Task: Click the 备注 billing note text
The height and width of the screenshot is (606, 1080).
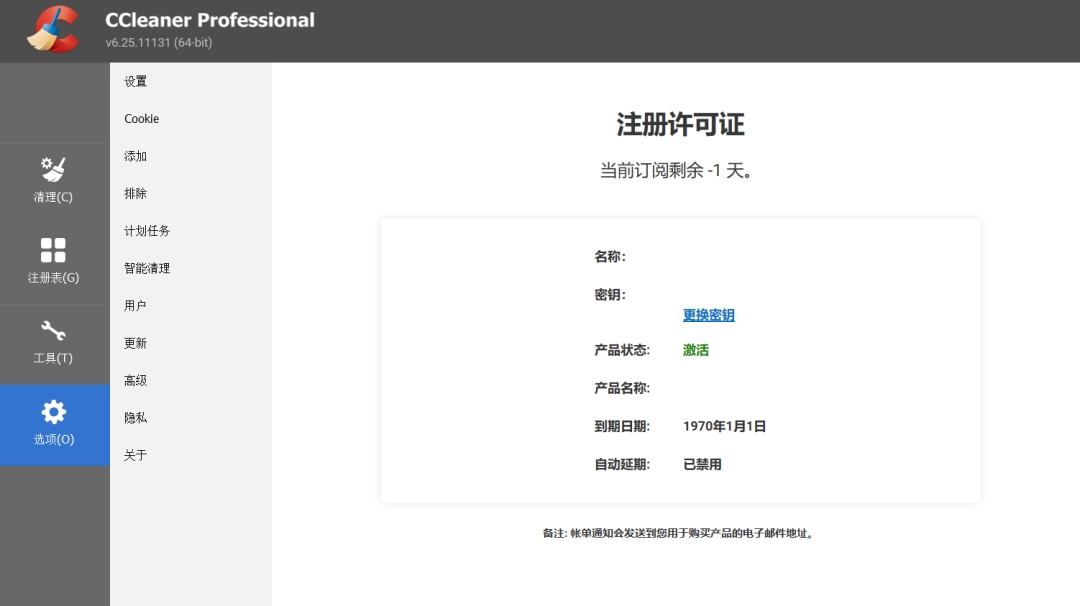Action: point(679,533)
